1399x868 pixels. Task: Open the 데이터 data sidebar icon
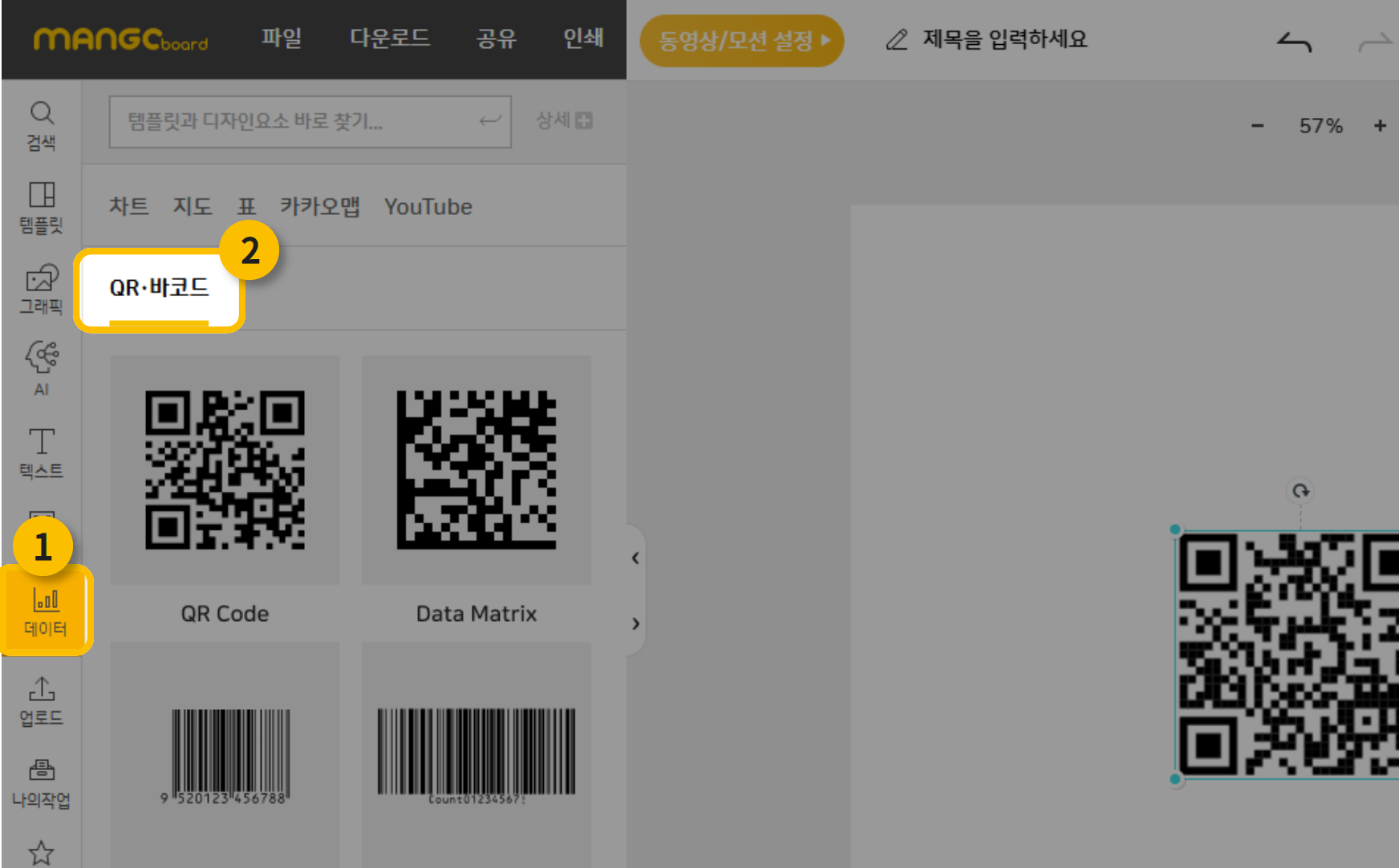click(x=46, y=611)
